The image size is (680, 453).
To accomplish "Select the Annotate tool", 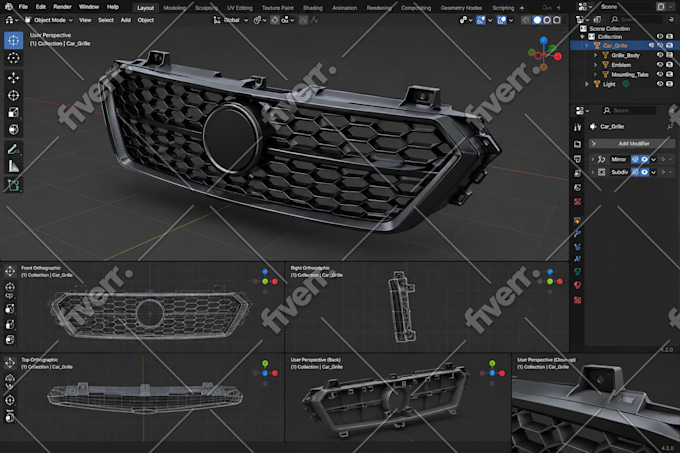I will pos(13,150).
